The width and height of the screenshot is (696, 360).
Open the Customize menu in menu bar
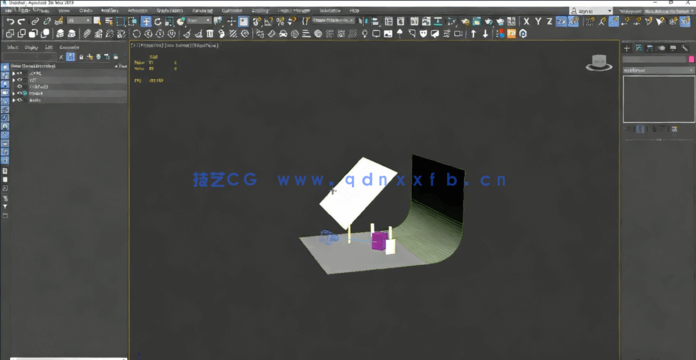coord(232,10)
